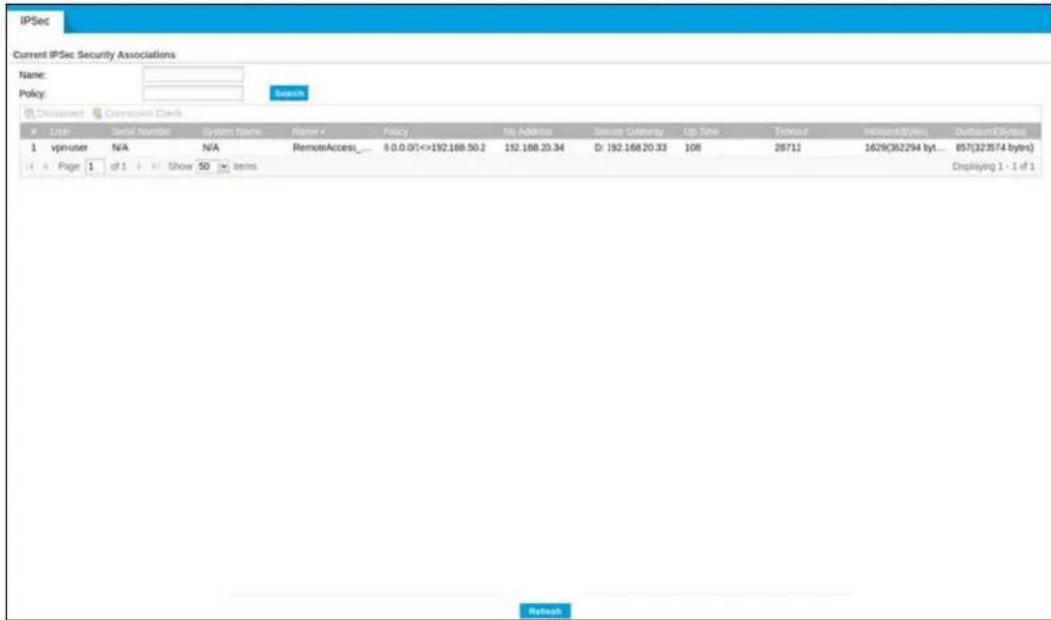
Task: Click the RemoteAccess name cell
Action: [x=332, y=147]
